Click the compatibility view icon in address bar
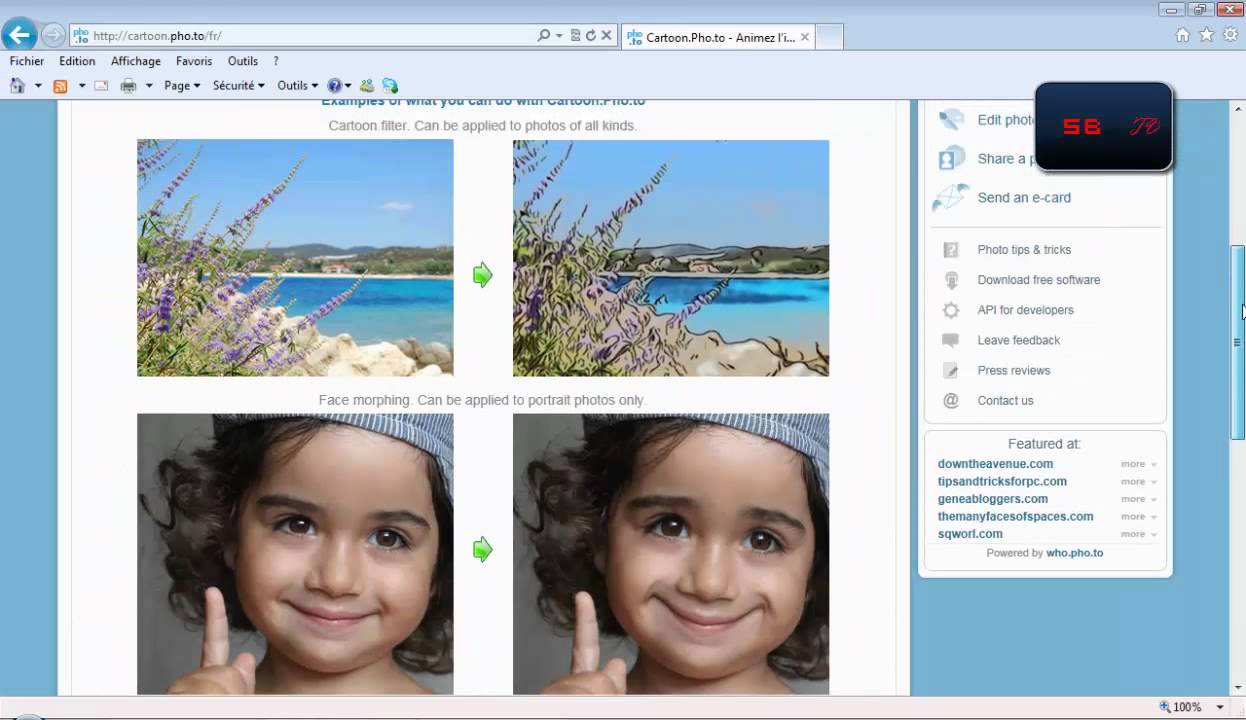Screen dimensions: 1246x720 click(x=575, y=35)
